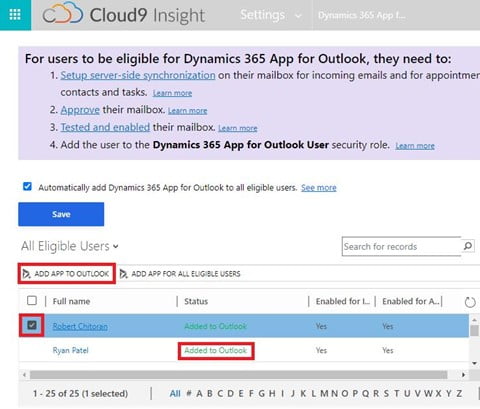Image resolution: width=480 pixels, height=409 pixels.
Task: Filter records by # symbol
Action: [189, 394]
